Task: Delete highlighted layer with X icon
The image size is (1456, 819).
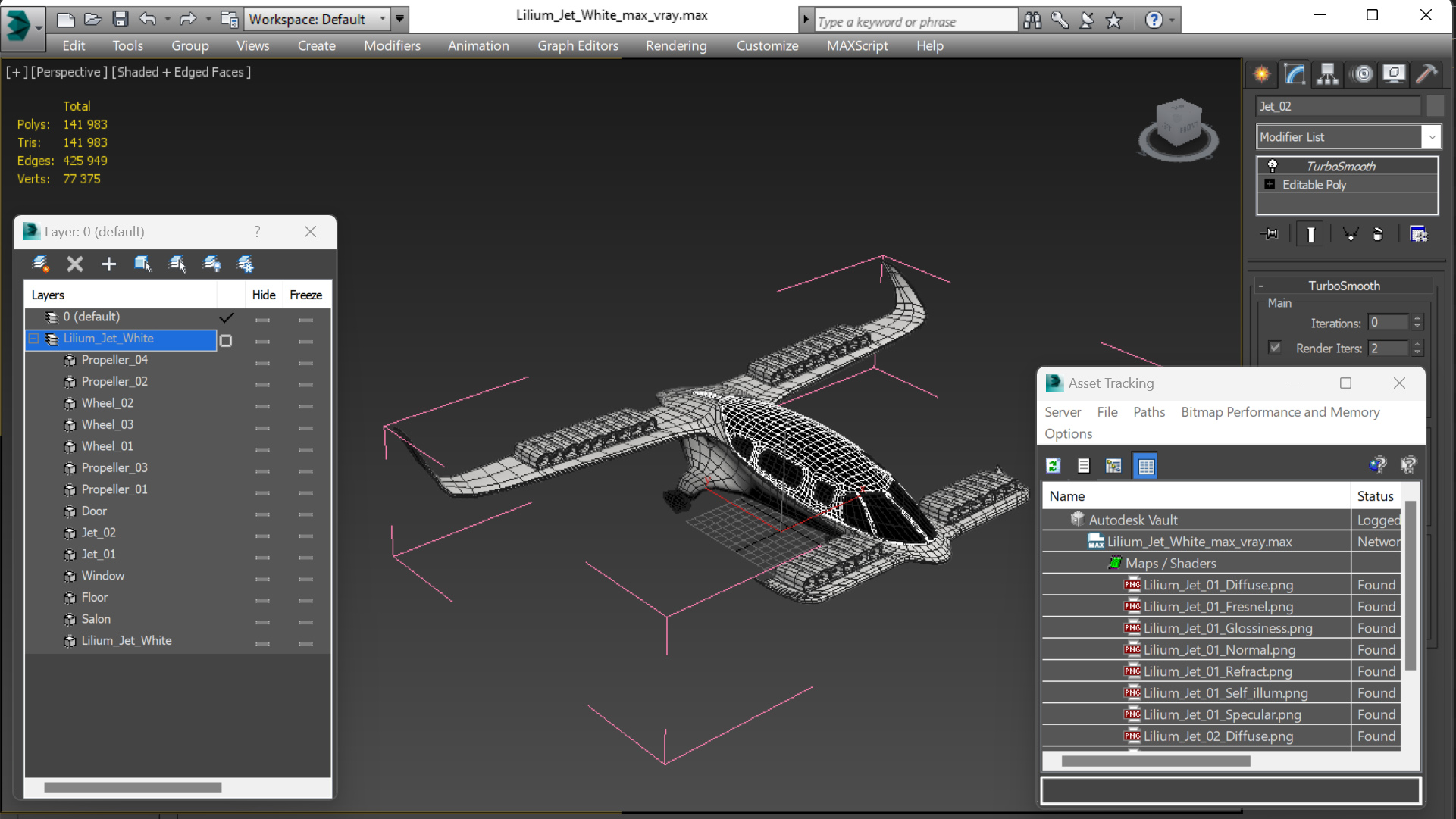Action: [x=74, y=264]
